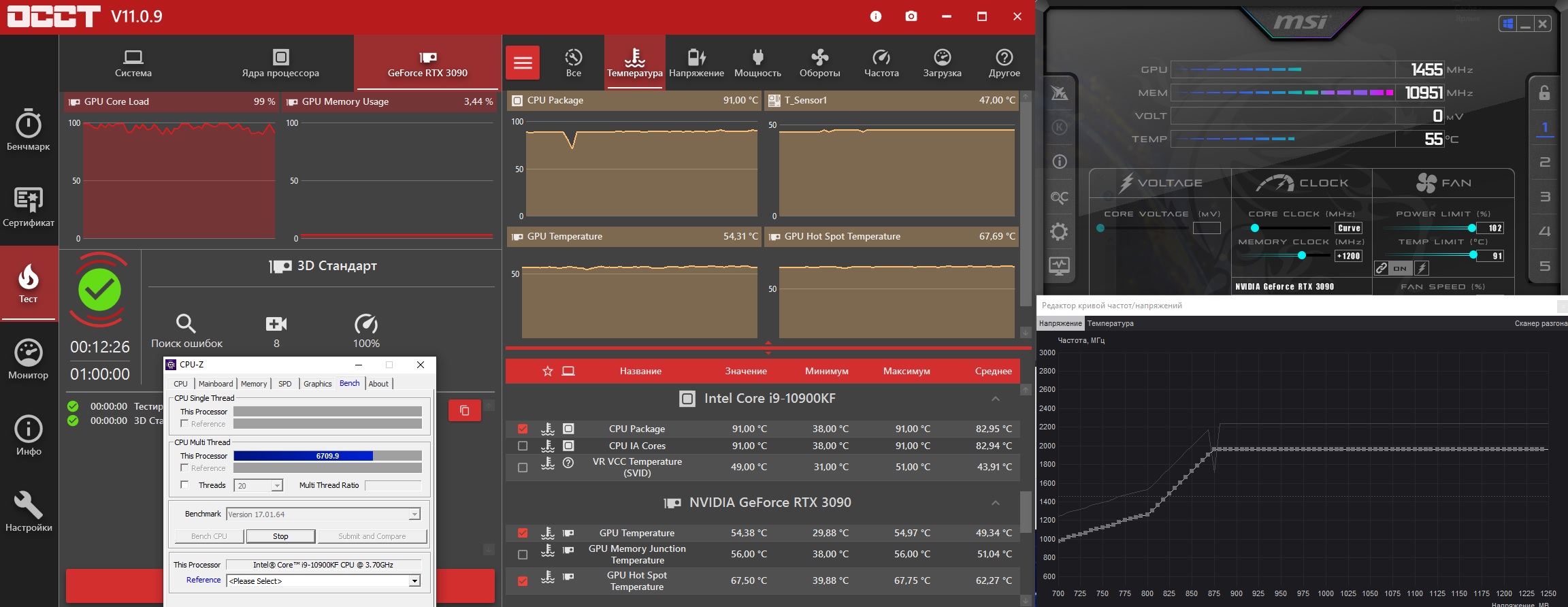This screenshot has width=1568, height=607.
Task: Open the Reference processor Please Select dropdown
Action: click(414, 581)
